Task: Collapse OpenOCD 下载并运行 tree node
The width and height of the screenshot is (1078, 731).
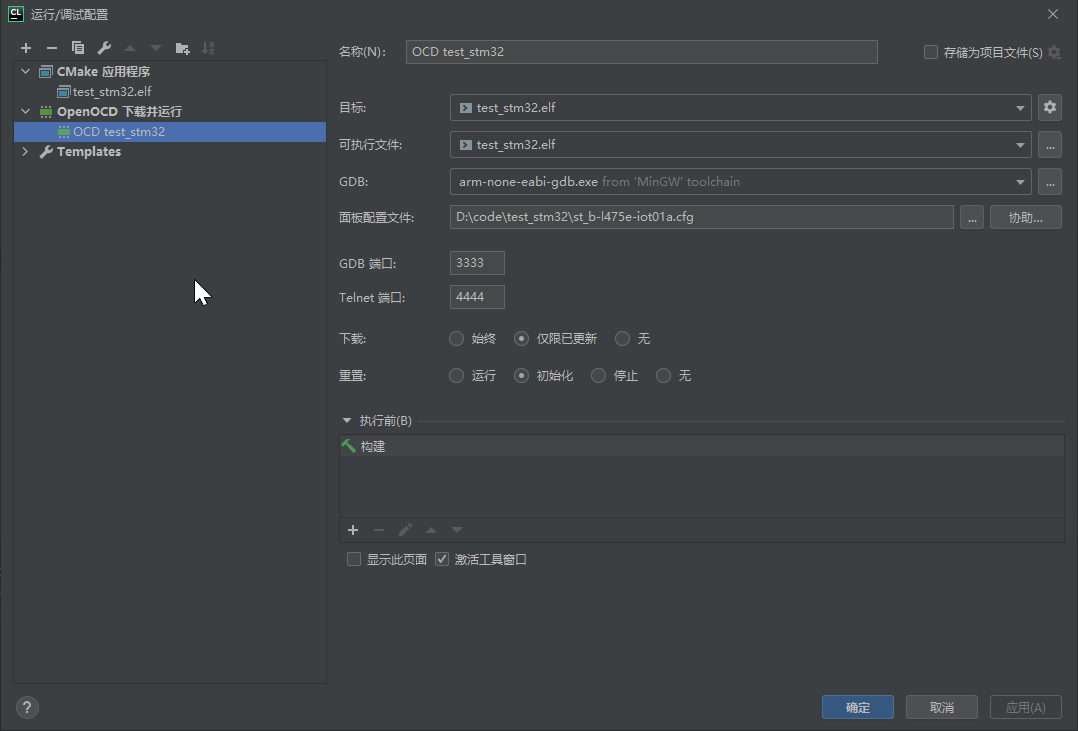Action: pyautogui.click(x=25, y=111)
